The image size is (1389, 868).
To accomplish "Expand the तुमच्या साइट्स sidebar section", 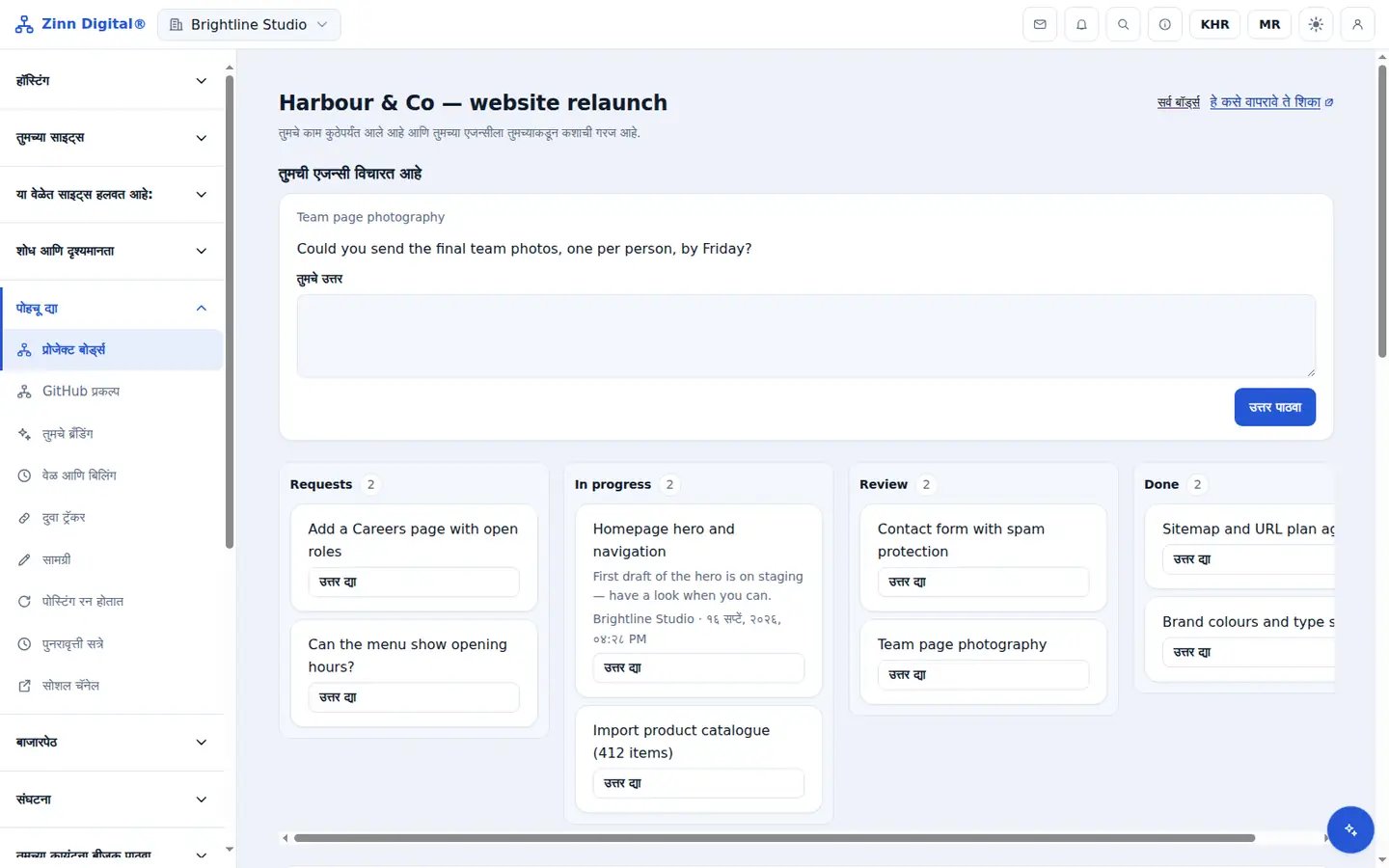I will pos(112,138).
